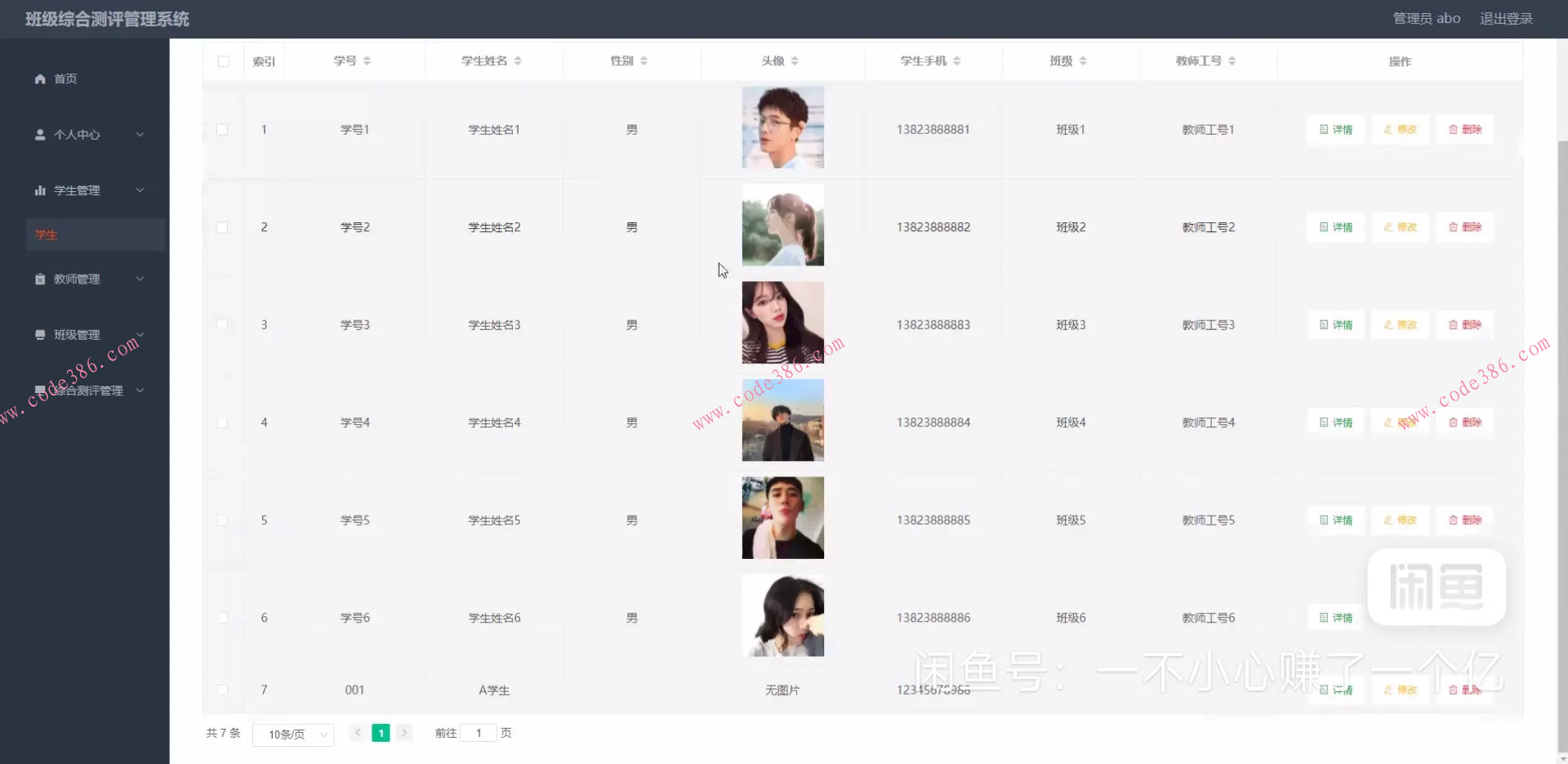
Task: Expand the 综合测评管理 menu
Action: (x=90, y=390)
